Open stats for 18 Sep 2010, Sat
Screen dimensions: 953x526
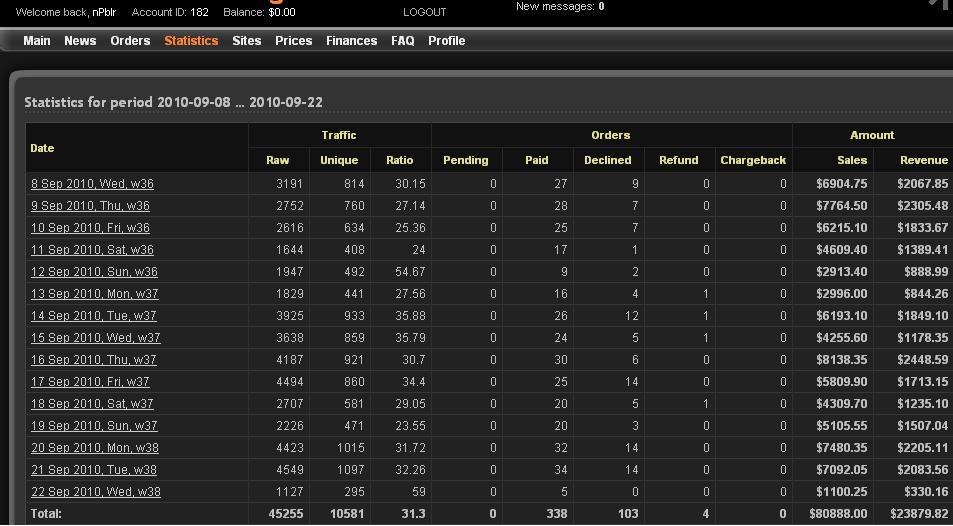(92, 403)
